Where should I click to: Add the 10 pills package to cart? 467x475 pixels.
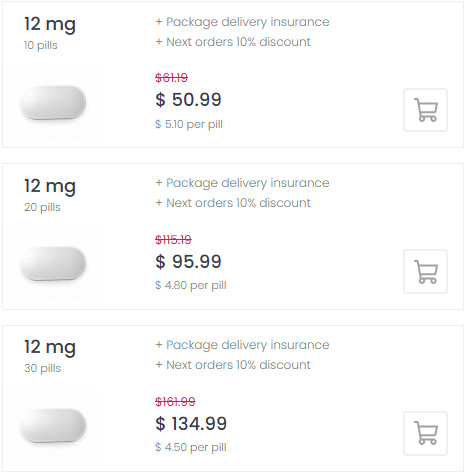(x=425, y=110)
